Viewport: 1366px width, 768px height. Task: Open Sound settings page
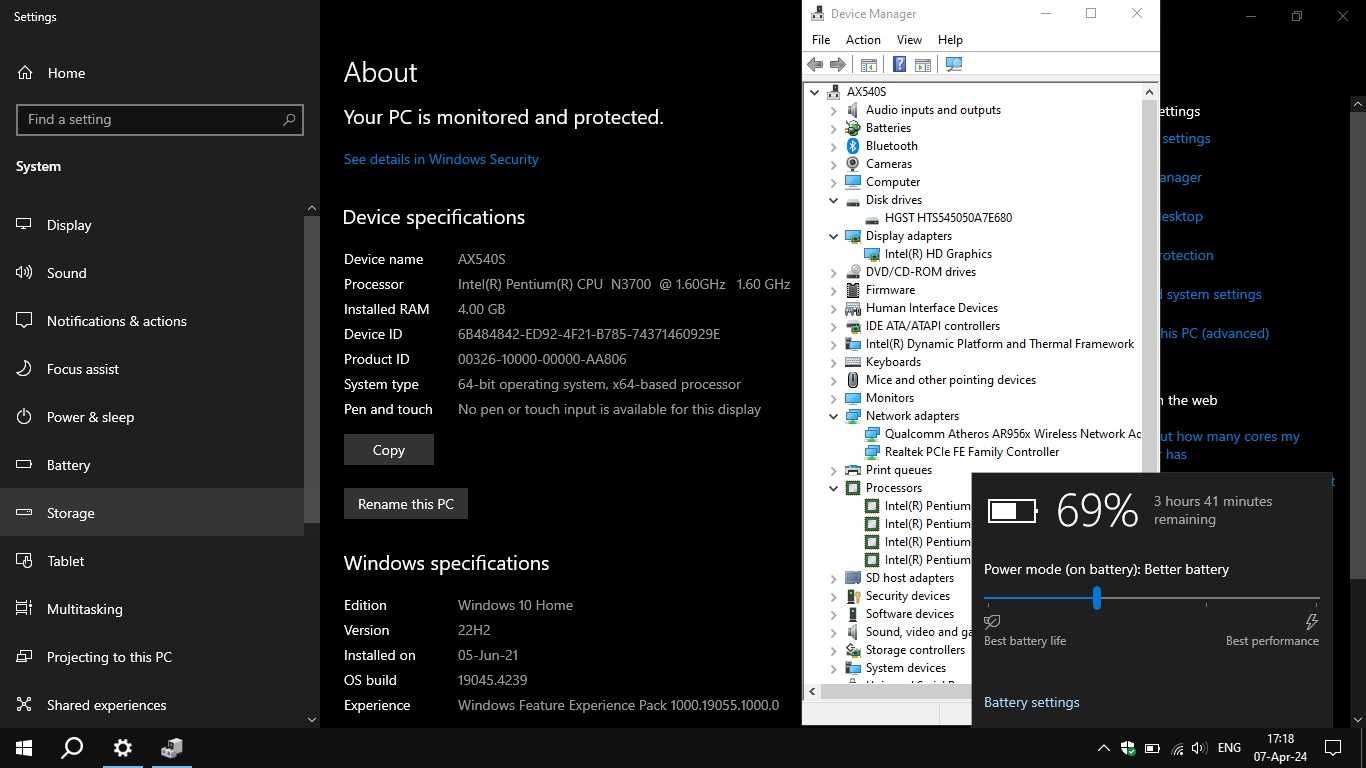point(152,273)
